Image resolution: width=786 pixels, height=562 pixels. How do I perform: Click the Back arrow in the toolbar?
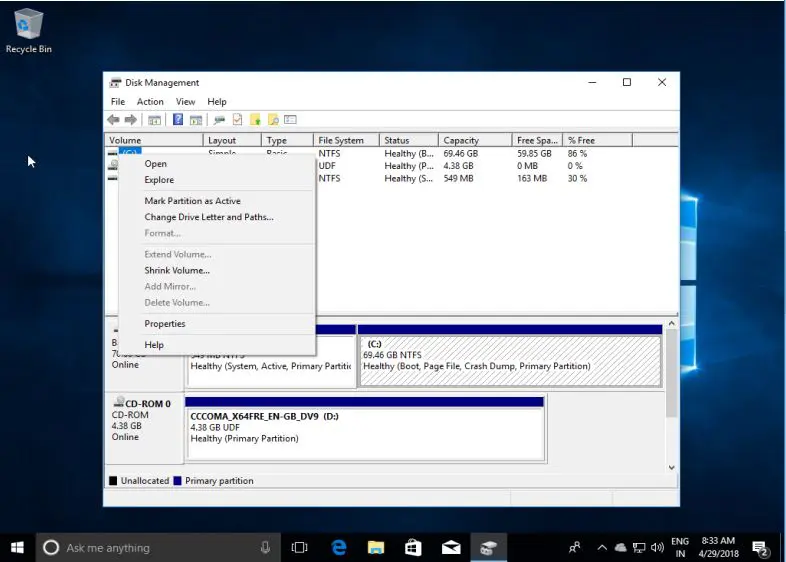click(113, 120)
